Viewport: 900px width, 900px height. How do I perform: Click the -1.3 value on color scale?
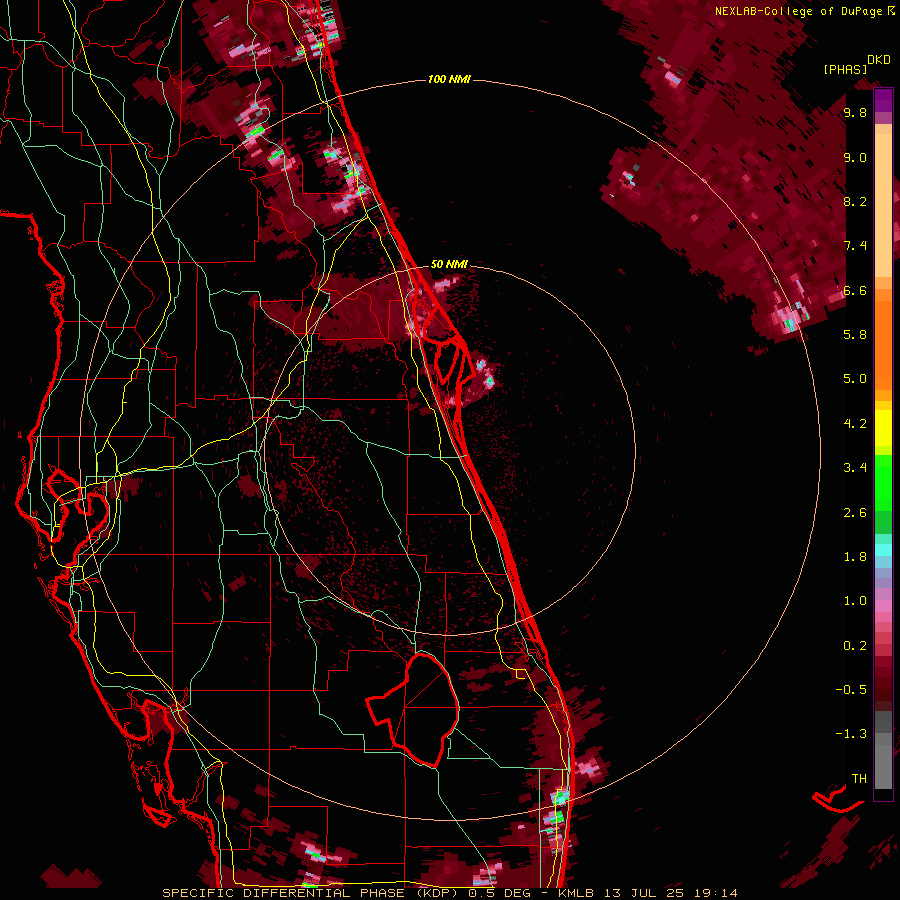tap(851, 734)
